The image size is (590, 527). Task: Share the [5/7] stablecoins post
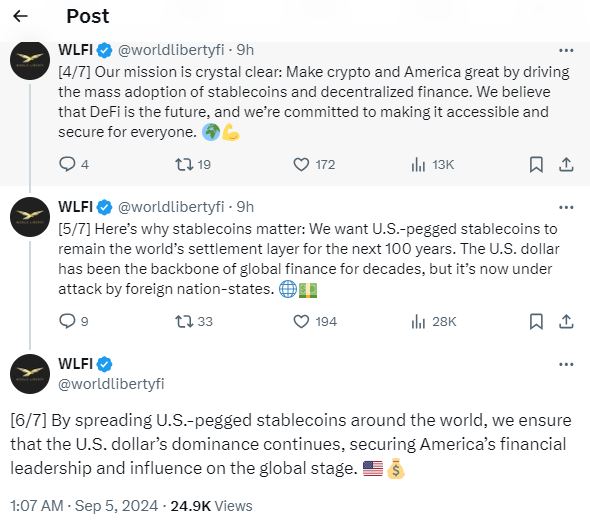[566, 321]
